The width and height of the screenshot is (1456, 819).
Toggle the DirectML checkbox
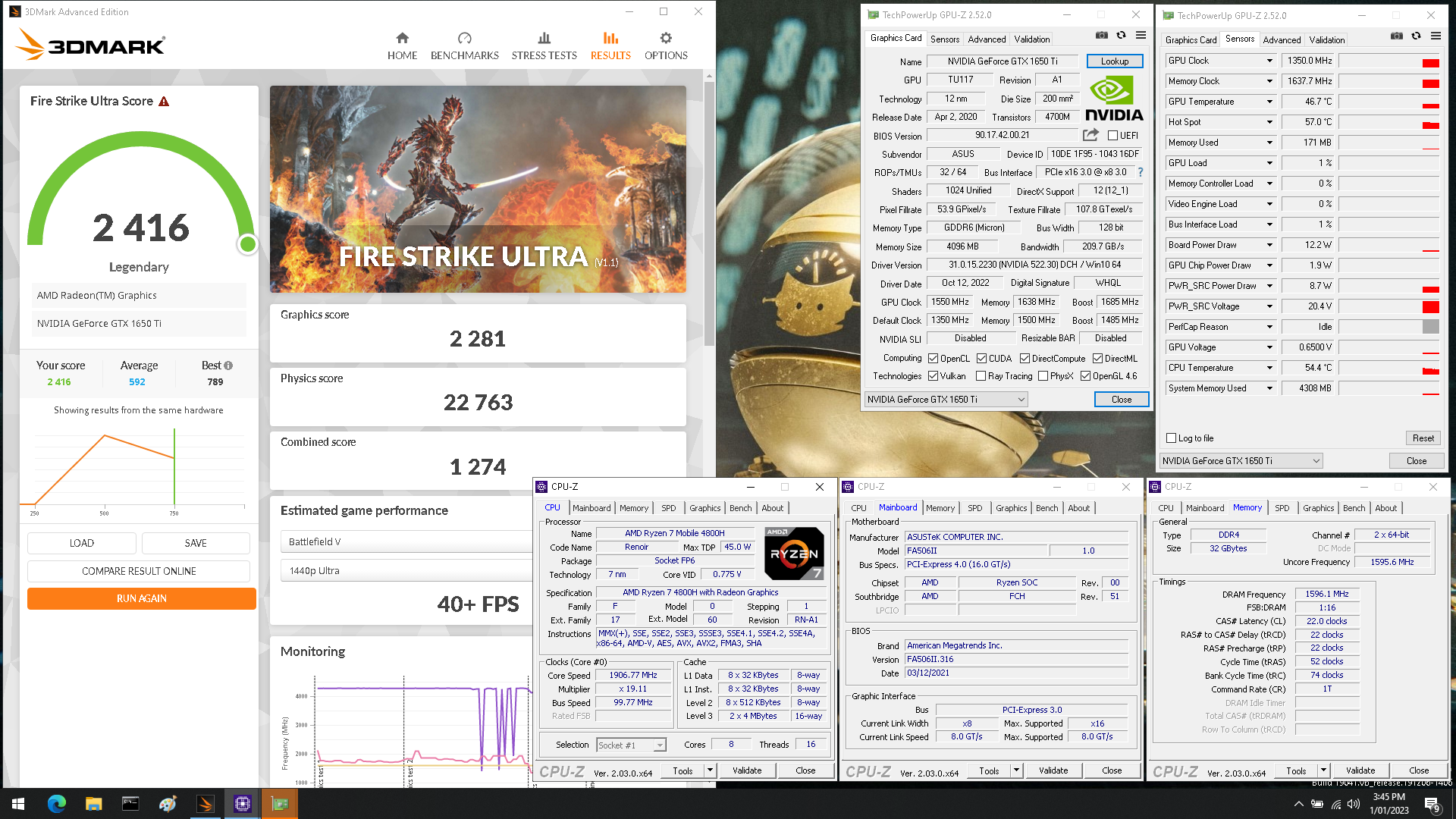1097,359
